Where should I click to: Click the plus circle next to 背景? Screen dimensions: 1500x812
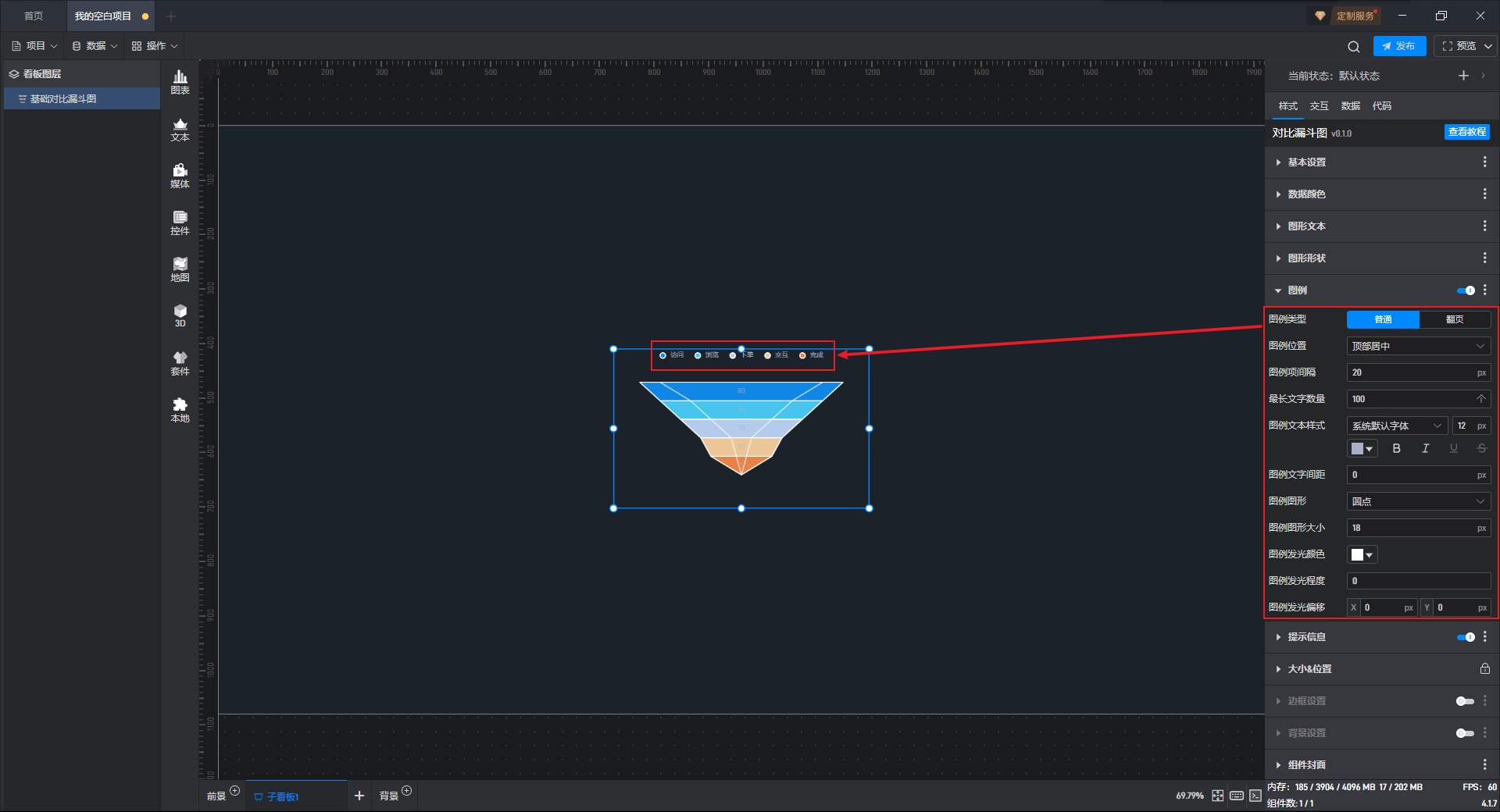point(406,791)
